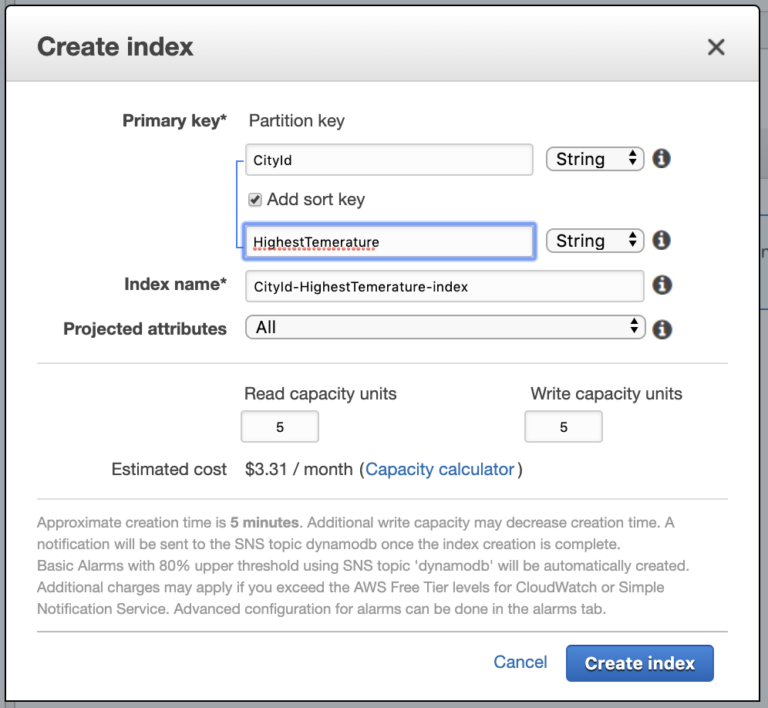
Task: Click the Read capacity units input
Action: pos(280,427)
